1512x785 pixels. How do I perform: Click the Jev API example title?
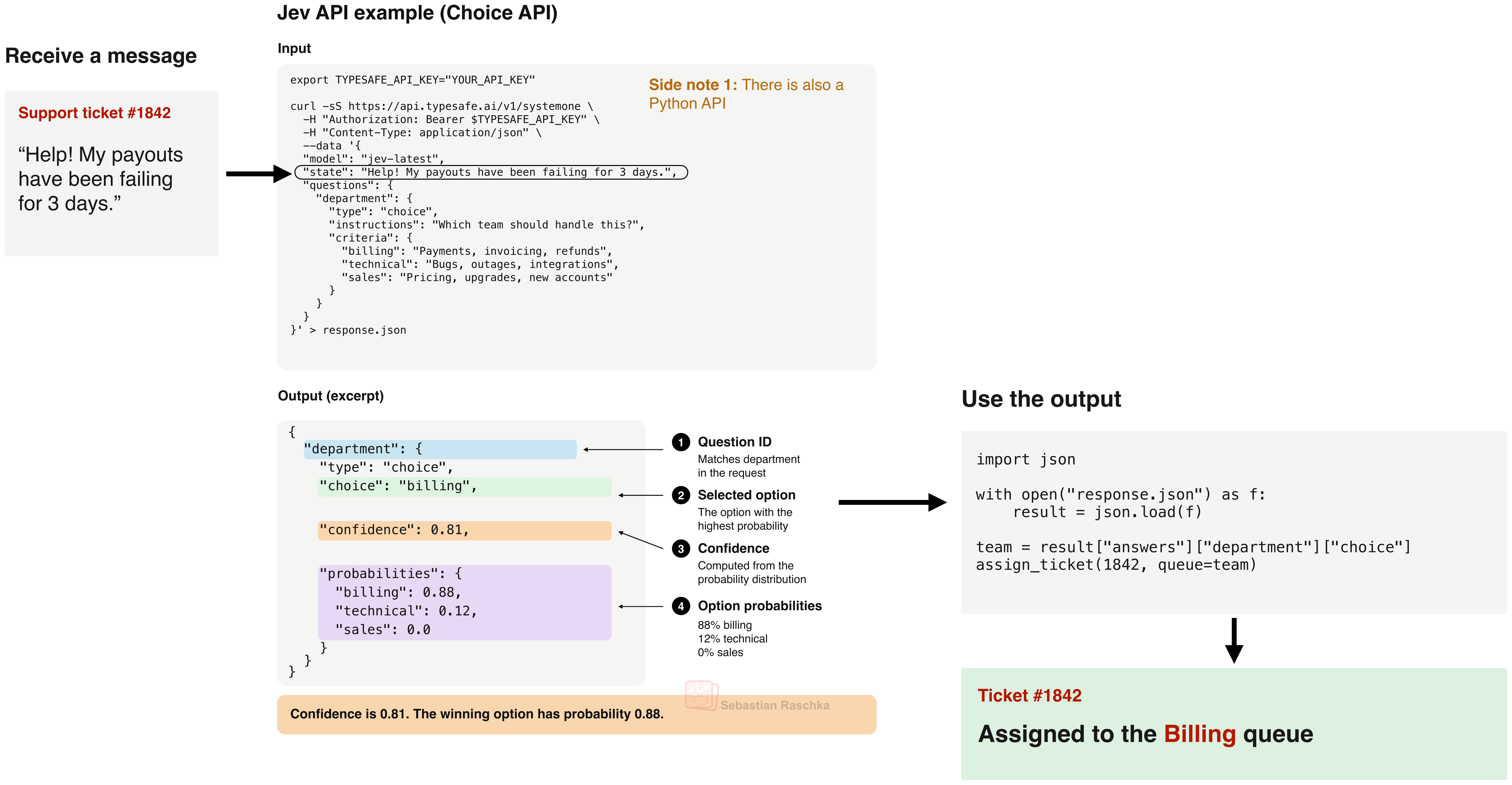(x=417, y=13)
